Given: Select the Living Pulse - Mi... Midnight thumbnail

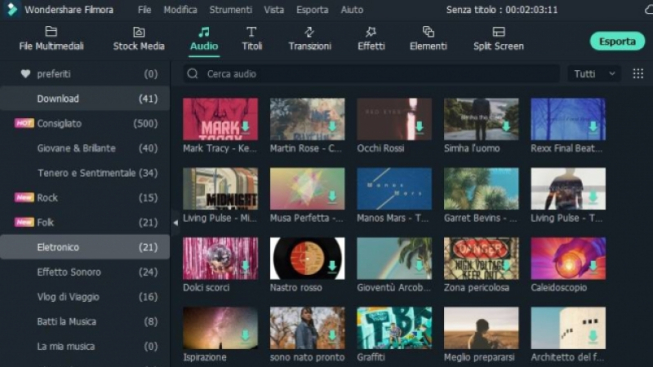Looking at the screenshot, I should tap(220, 189).
